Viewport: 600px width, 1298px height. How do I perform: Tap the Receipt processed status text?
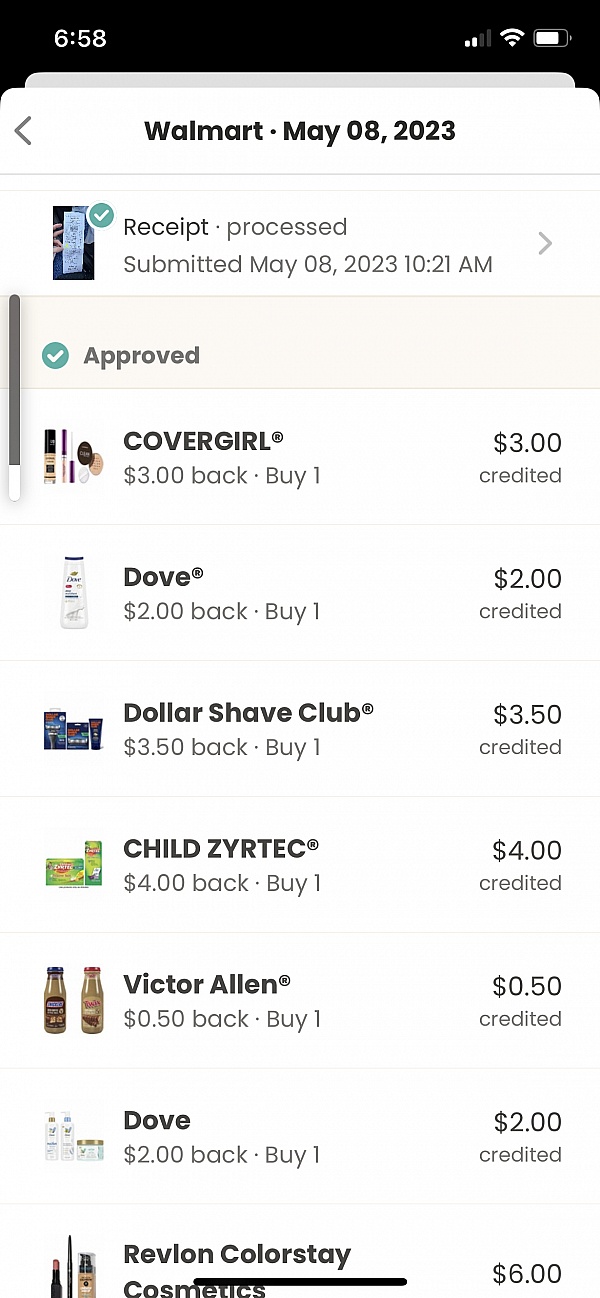(x=235, y=227)
